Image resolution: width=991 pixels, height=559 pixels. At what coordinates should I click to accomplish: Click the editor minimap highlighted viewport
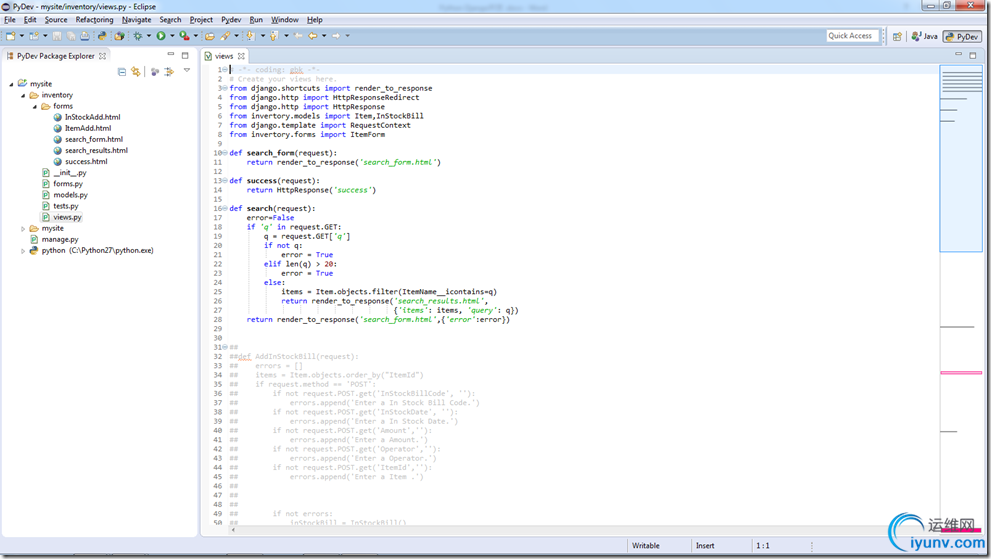coord(961,158)
